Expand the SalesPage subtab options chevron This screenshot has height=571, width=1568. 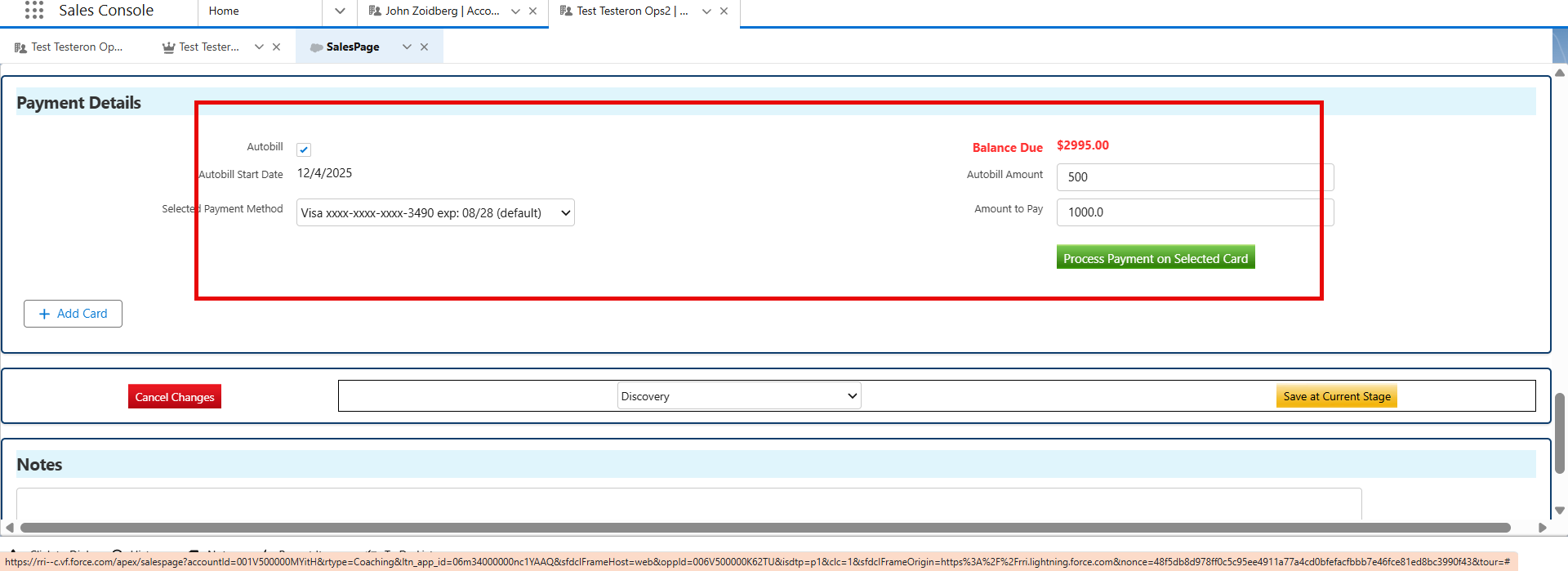coord(407,47)
